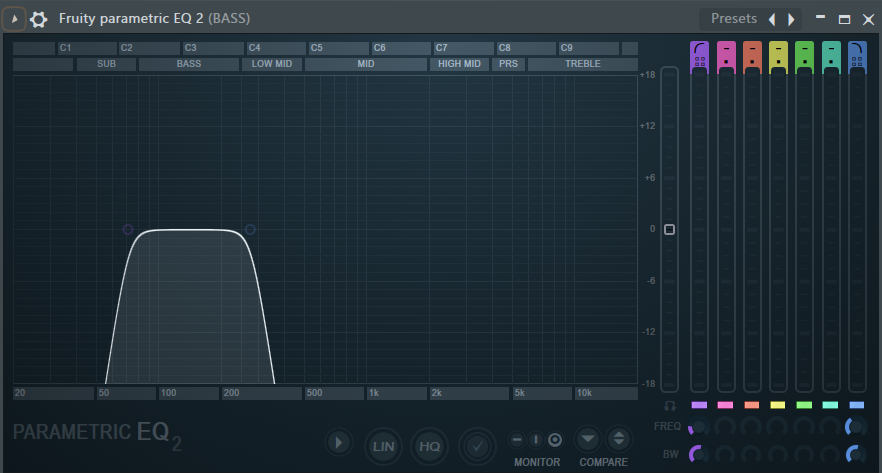Click the yellow band 4 gain slider

pyautogui.click(x=778, y=231)
